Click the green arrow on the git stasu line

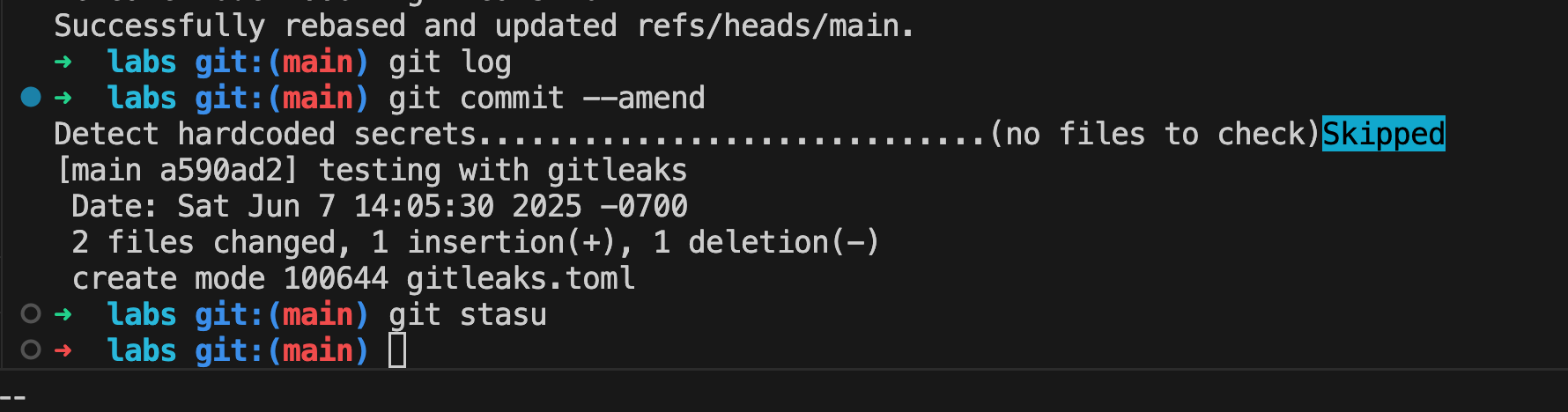pyautogui.click(x=63, y=314)
